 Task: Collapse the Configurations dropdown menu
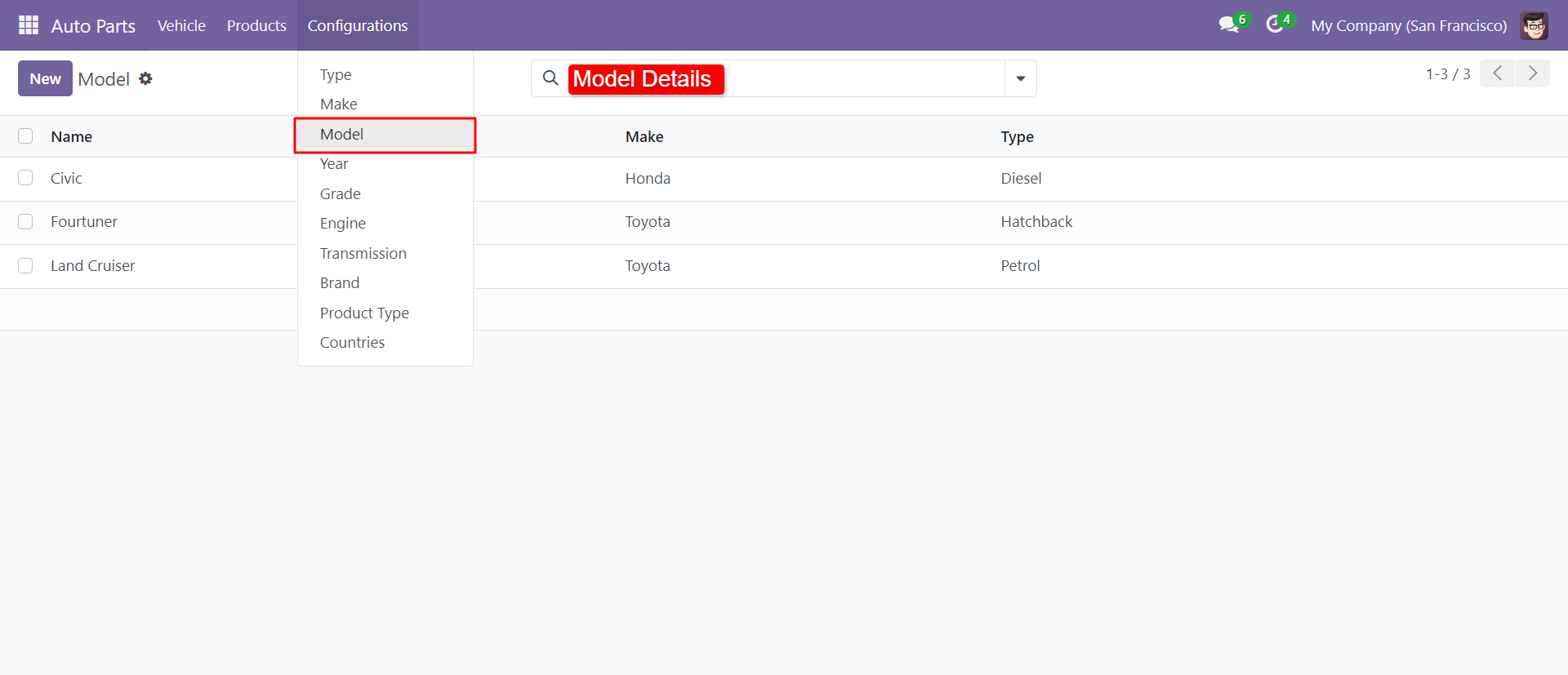357,25
